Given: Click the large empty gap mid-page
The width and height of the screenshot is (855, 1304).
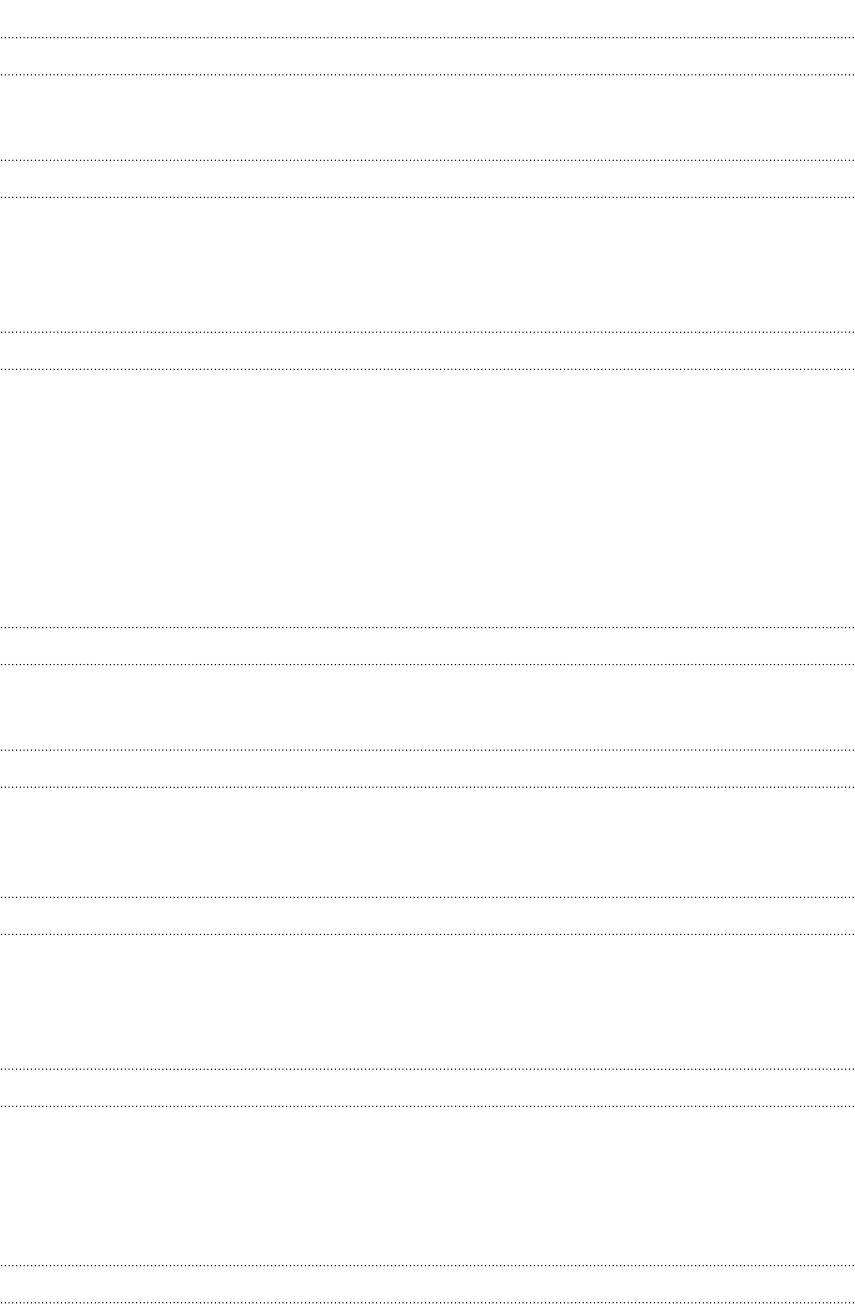Looking at the screenshot, I should tap(427, 498).
